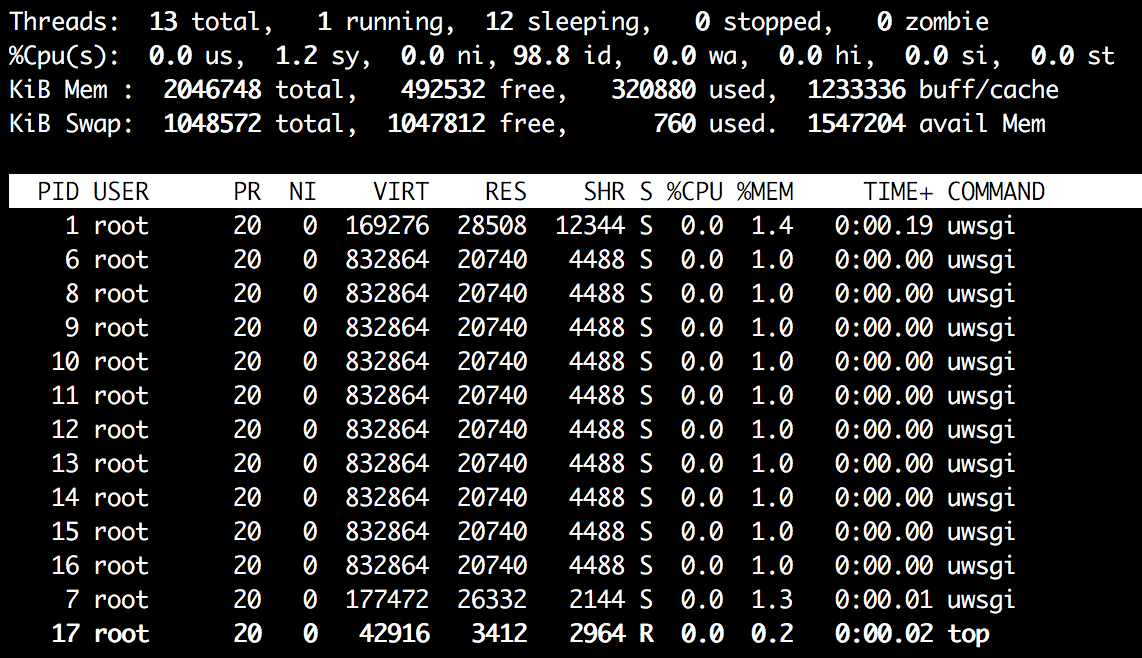
Task: Click the R state of PID 17
Action: (x=646, y=633)
